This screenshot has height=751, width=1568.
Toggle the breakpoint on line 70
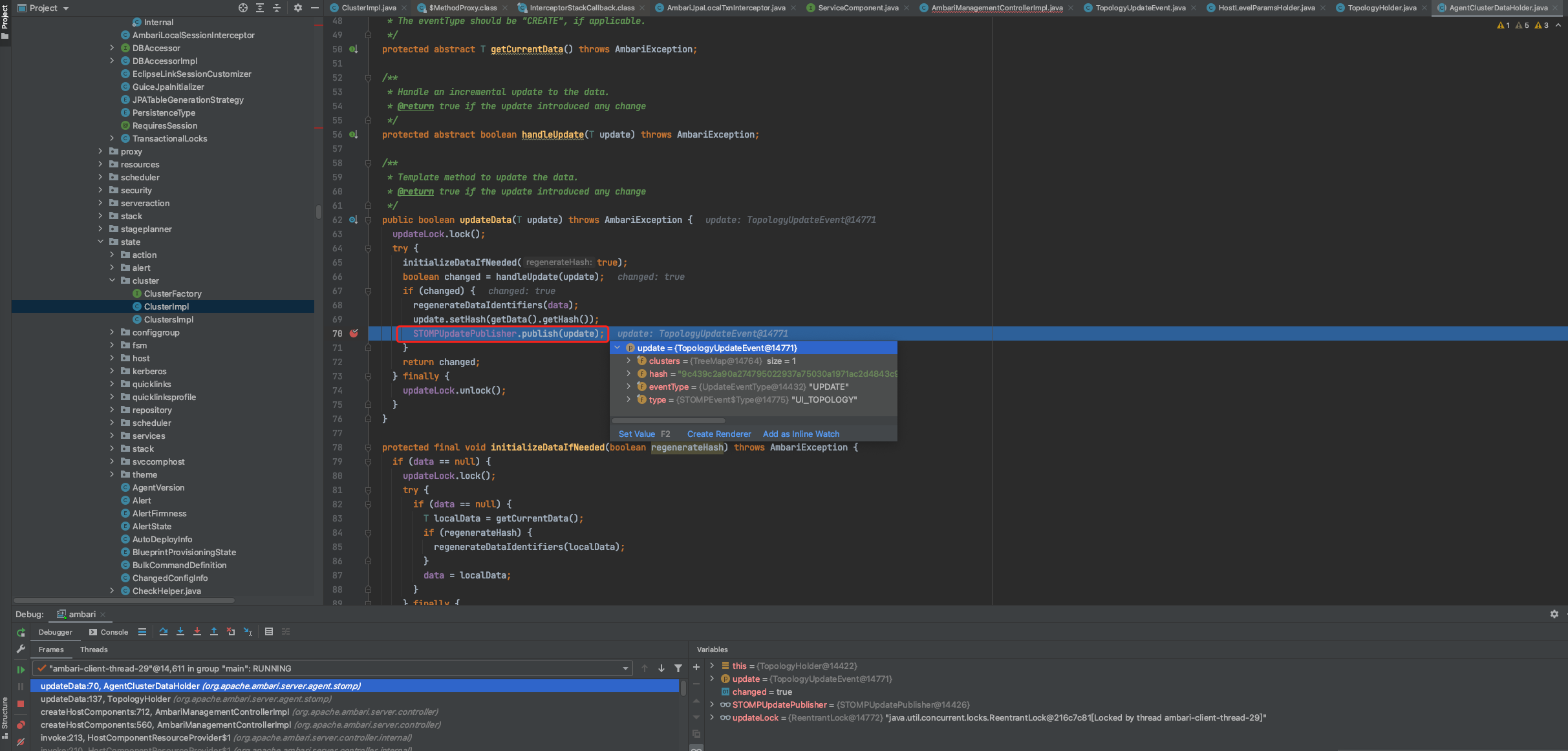click(x=354, y=333)
